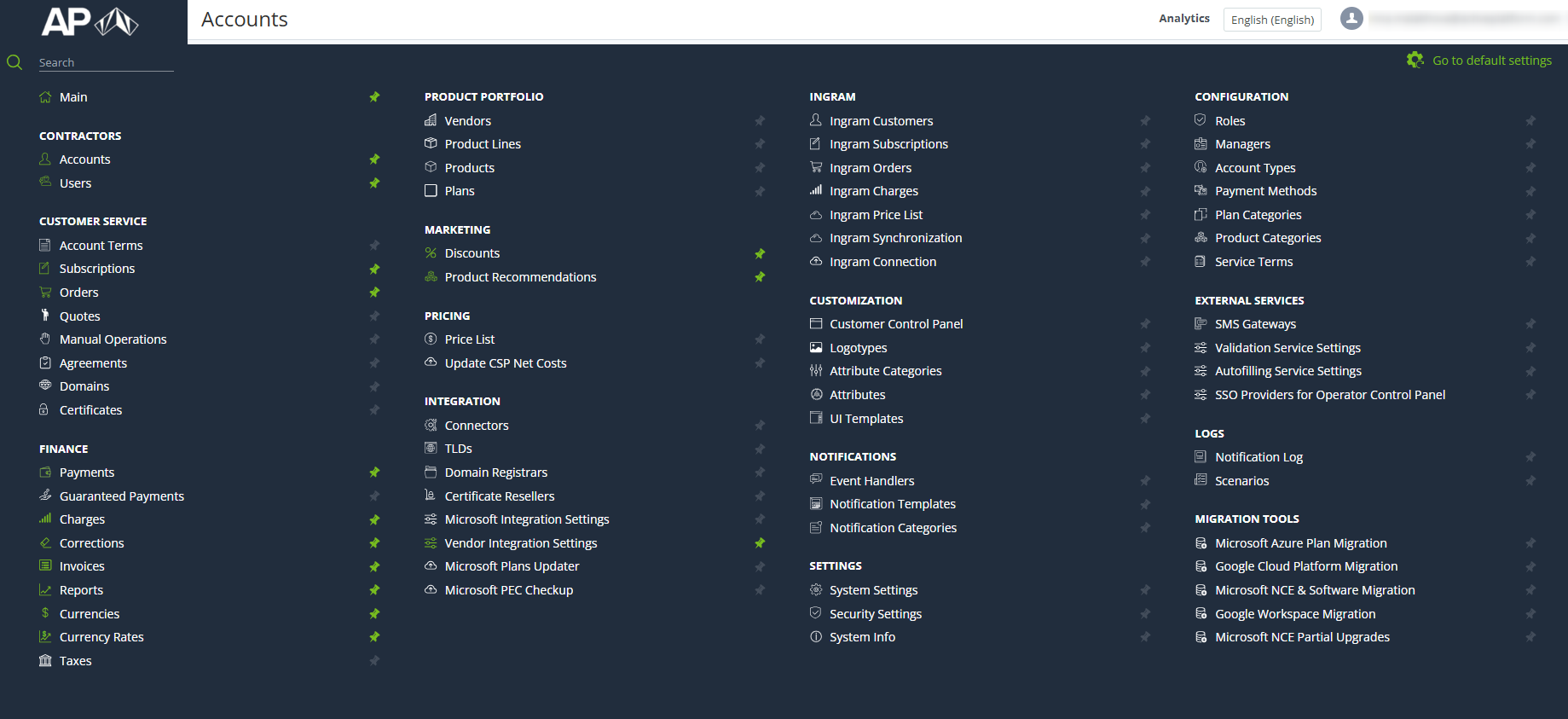Open the Analytics link

pos(1184,18)
